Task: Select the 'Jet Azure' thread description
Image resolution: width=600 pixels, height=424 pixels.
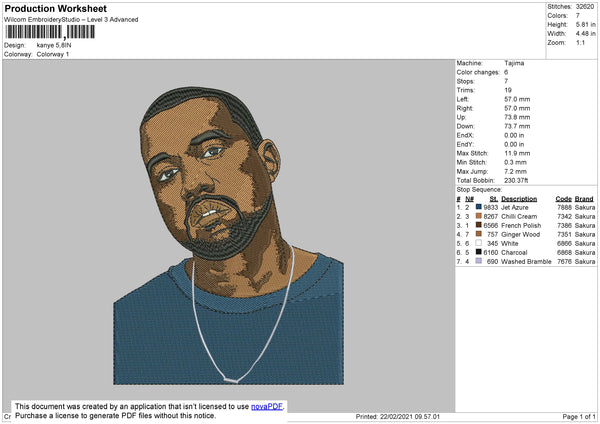Action: pos(515,207)
